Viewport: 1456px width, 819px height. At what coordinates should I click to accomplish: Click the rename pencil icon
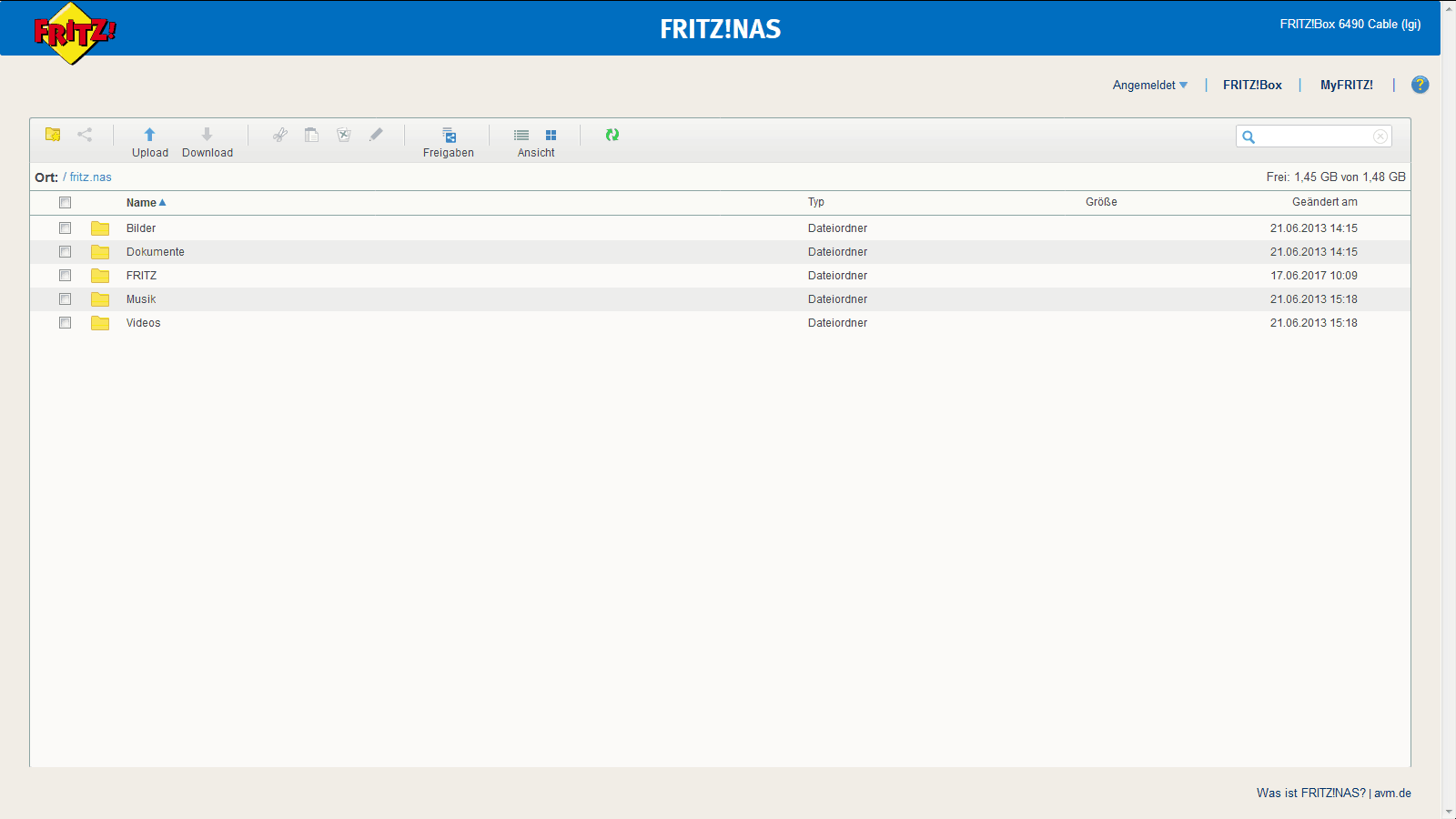(376, 135)
